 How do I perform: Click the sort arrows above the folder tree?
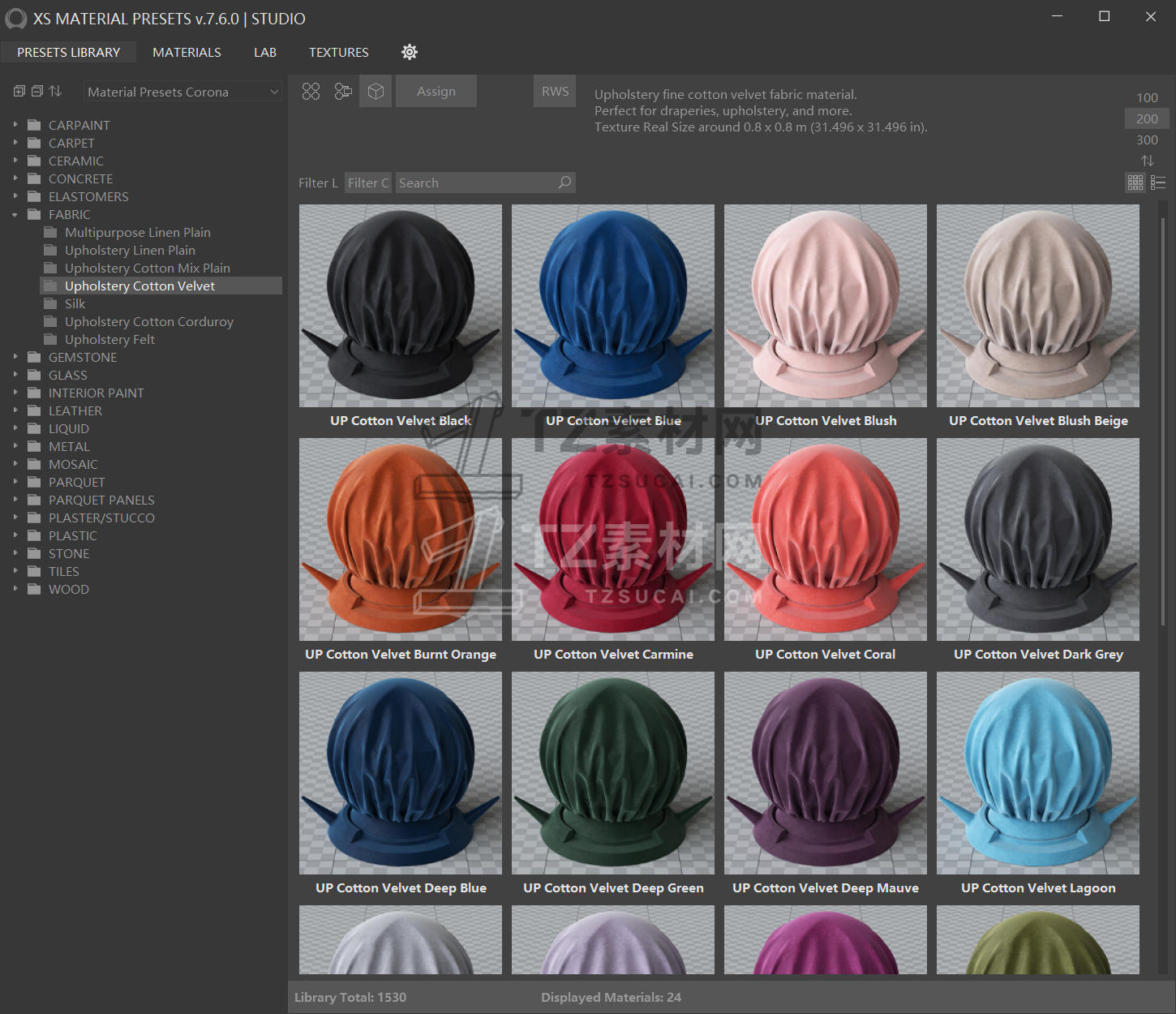(x=55, y=92)
